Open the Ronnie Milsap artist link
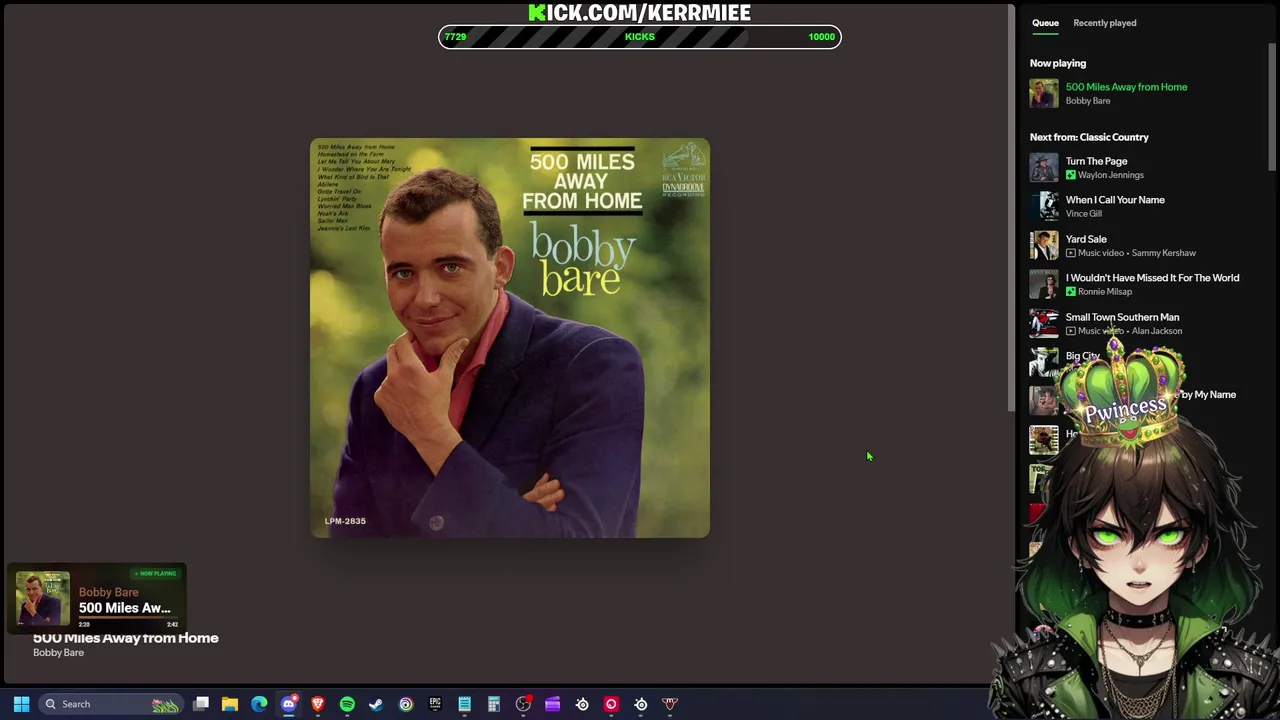Viewport: 1280px width, 720px height. tap(1104, 292)
